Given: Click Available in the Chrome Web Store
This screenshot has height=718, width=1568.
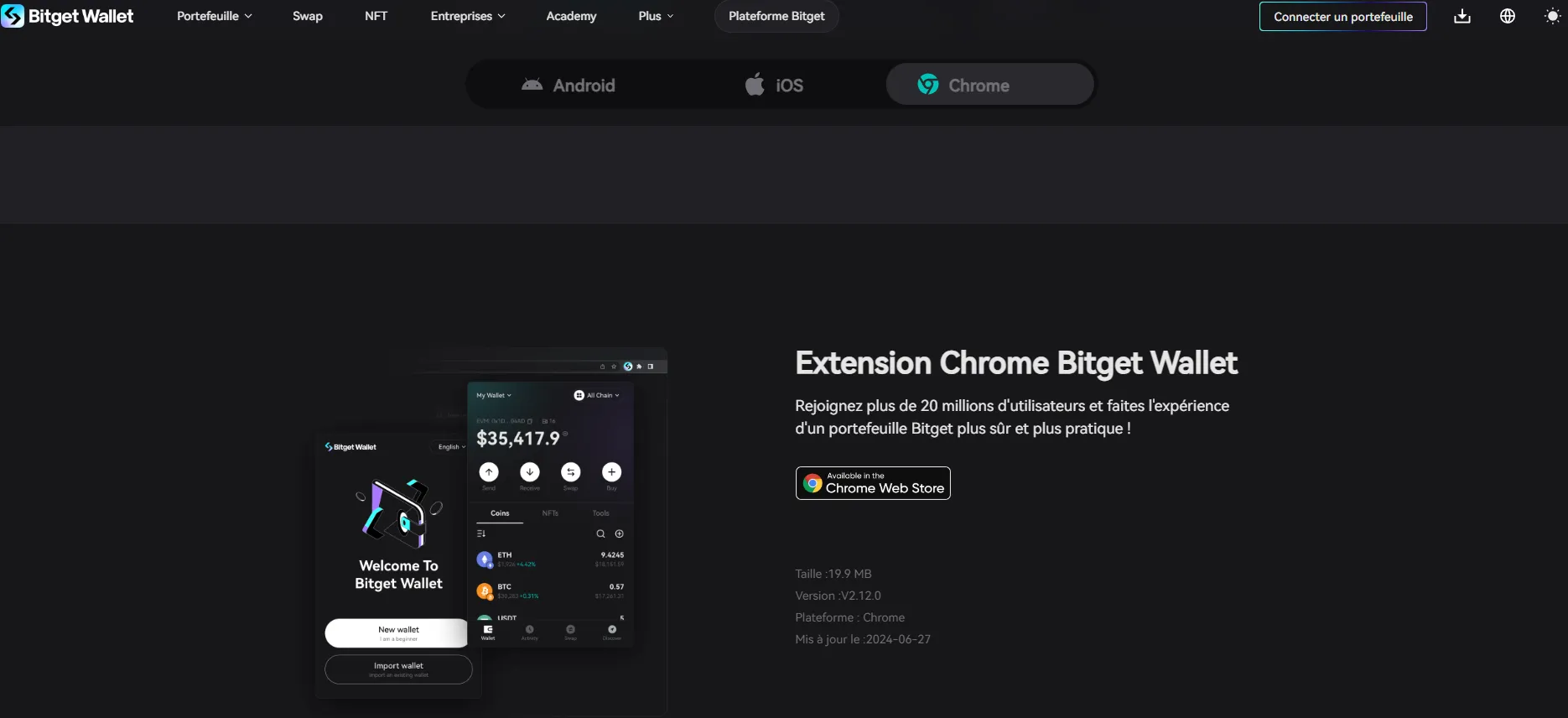Looking at the screenshot, I should pyautogui.click(x=873, y=483).
